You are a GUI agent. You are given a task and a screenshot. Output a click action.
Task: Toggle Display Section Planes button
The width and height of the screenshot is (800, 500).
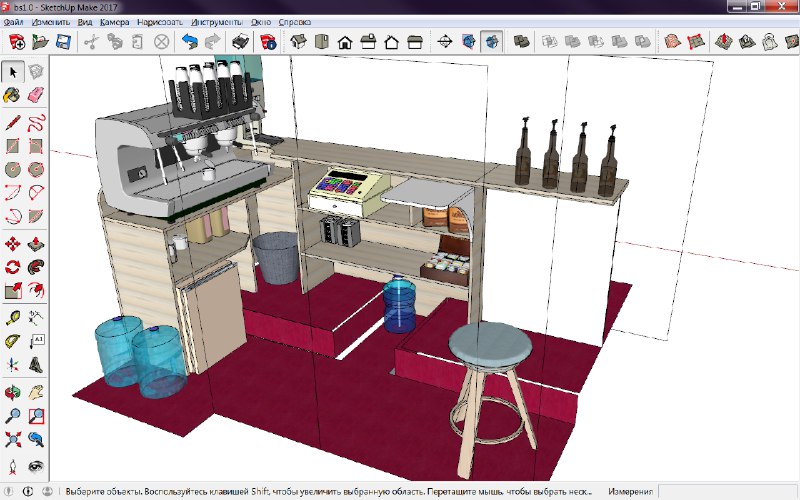[469, 42]
